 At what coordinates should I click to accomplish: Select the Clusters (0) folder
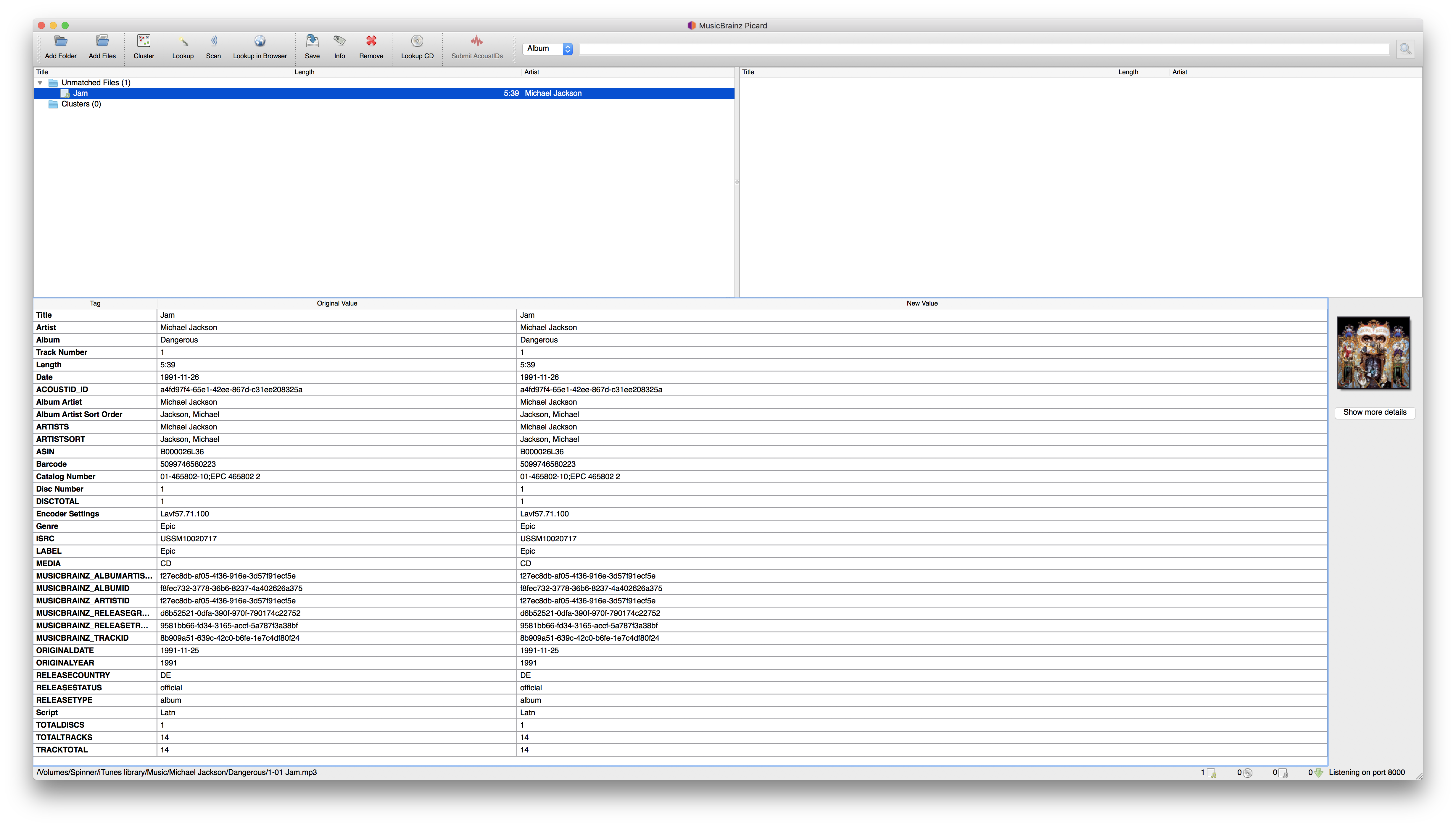click(x=81, y=104)
